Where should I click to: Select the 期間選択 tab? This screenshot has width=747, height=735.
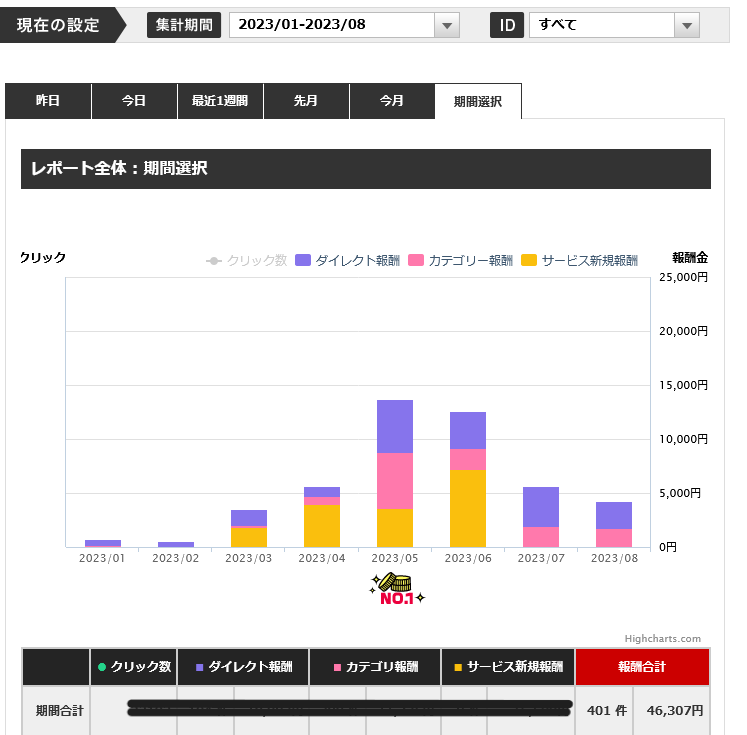click(x=478, y=101)
